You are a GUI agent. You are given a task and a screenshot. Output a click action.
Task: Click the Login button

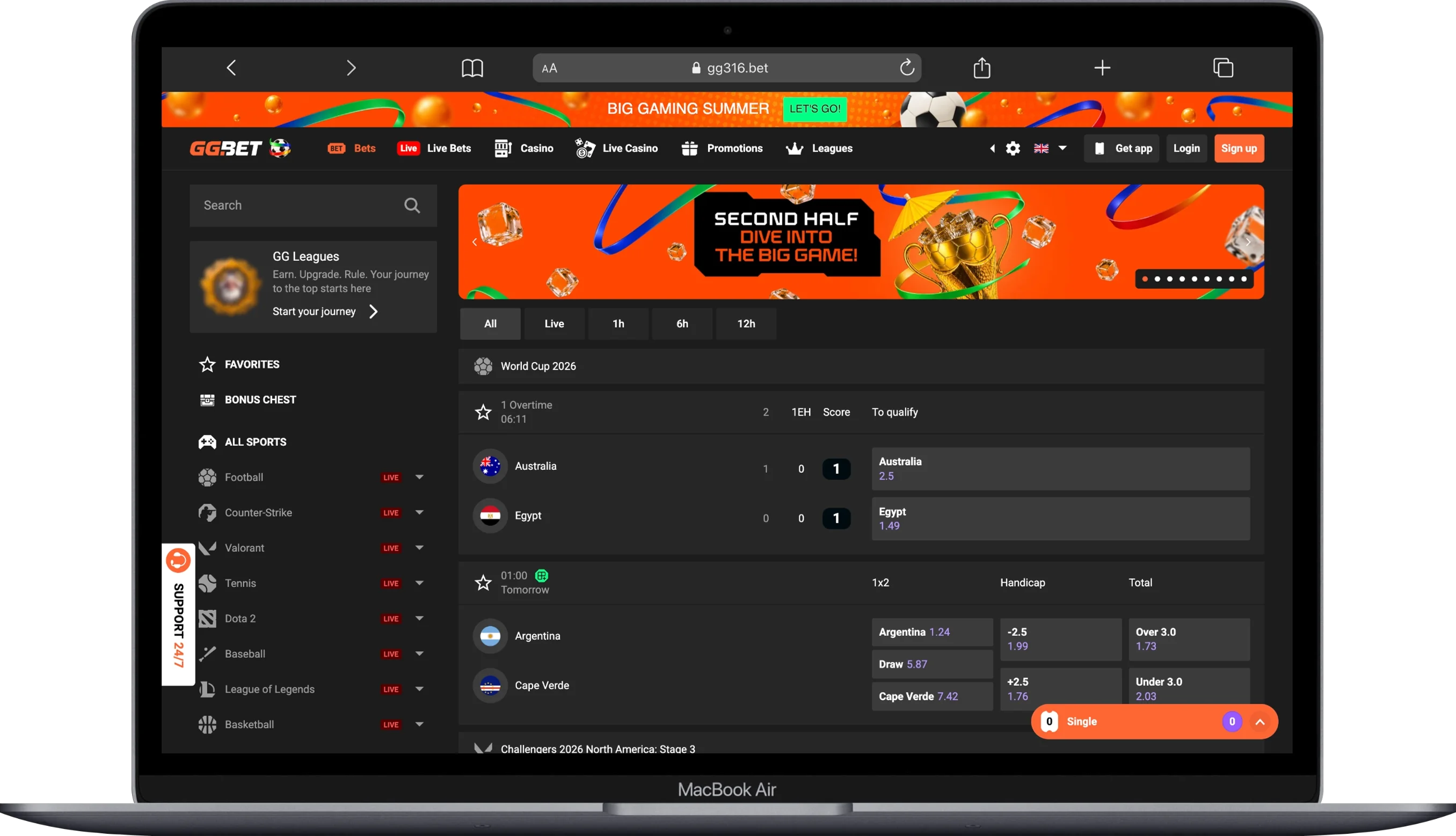[1186, 149]
